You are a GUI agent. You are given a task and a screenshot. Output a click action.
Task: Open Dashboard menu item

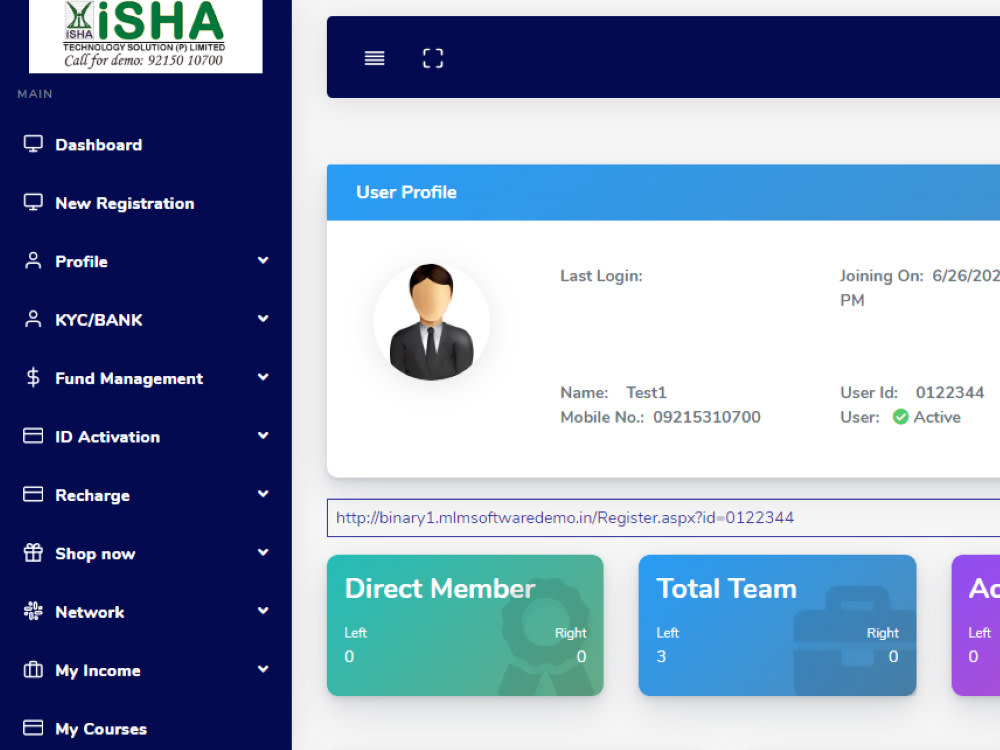tap(98, 145)
